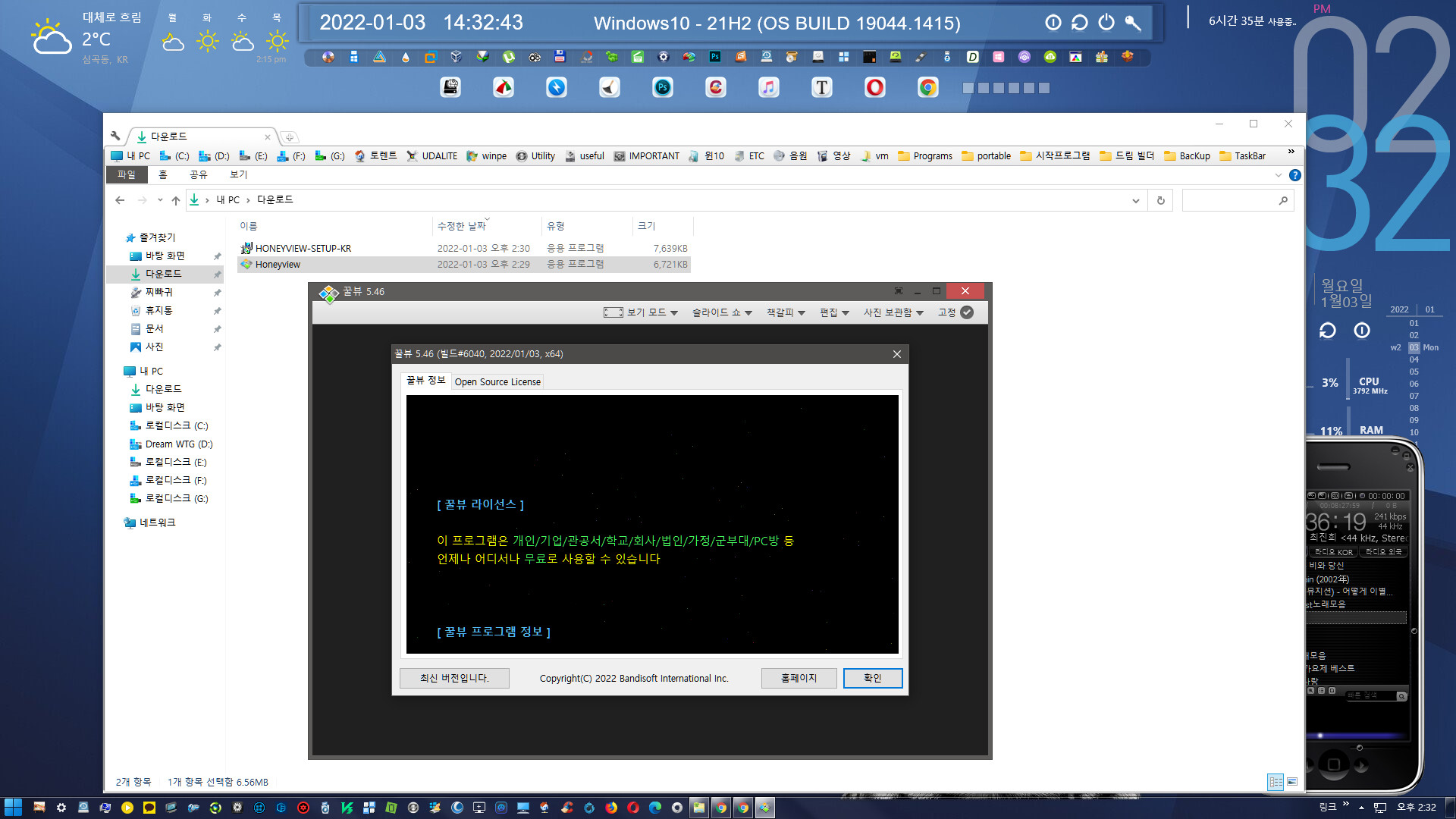Open the 슬라이드 쇼 dropdown menu

tap(721, 312)
